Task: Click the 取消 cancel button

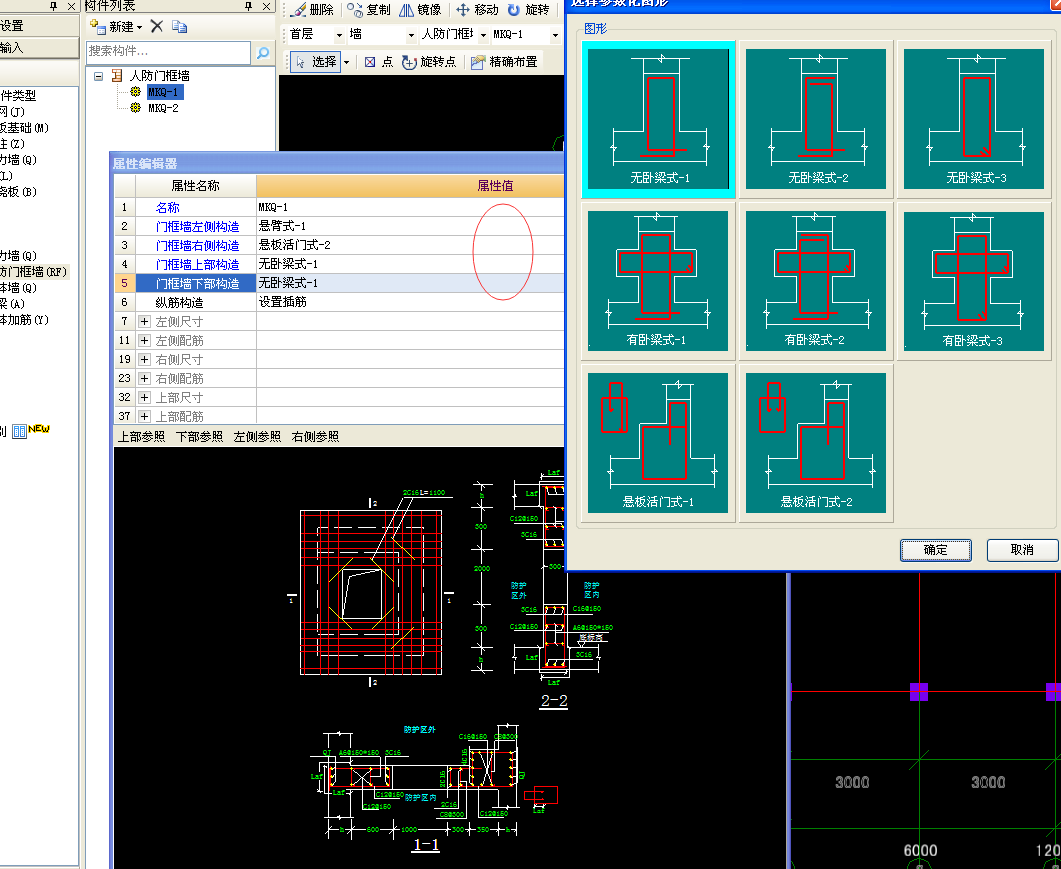Action: (x=1022, y=550)
